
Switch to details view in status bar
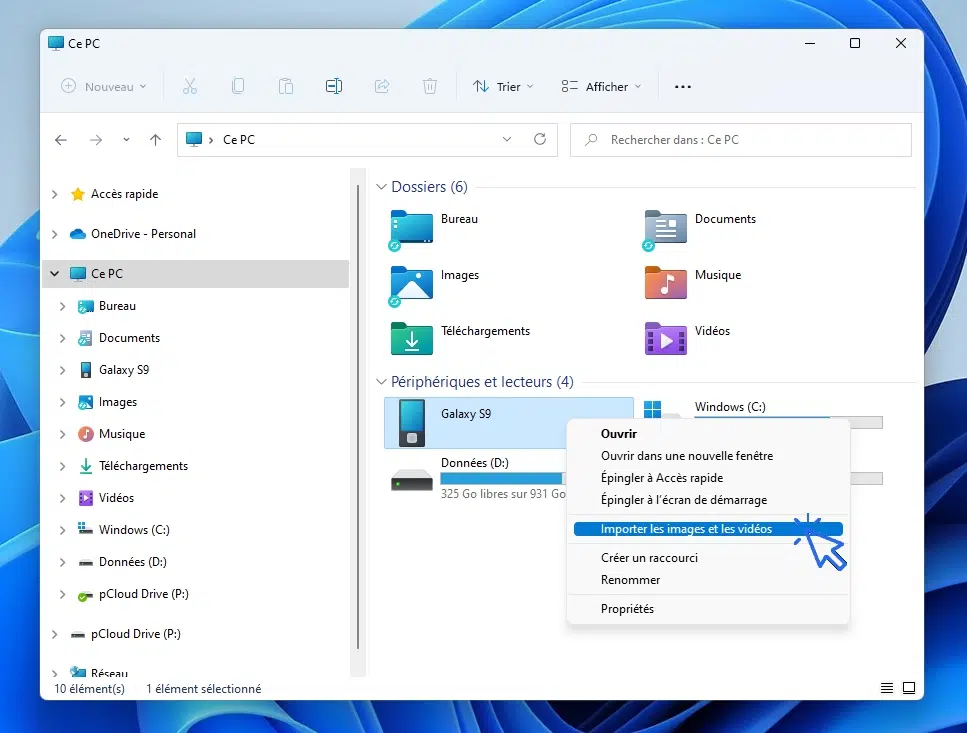887,688
